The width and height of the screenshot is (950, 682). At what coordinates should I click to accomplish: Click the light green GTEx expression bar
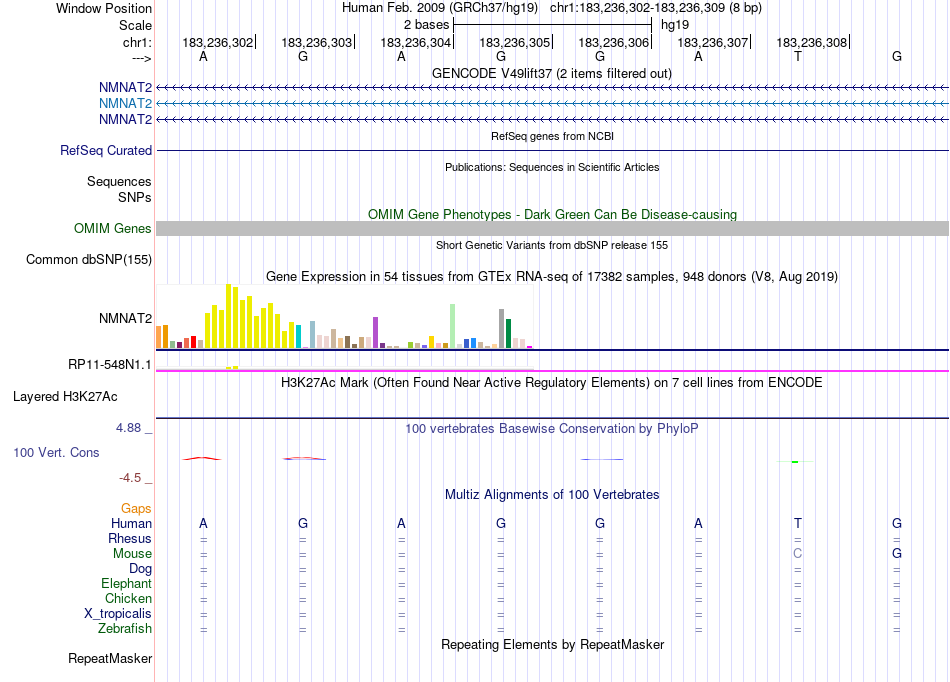[453, 326]
